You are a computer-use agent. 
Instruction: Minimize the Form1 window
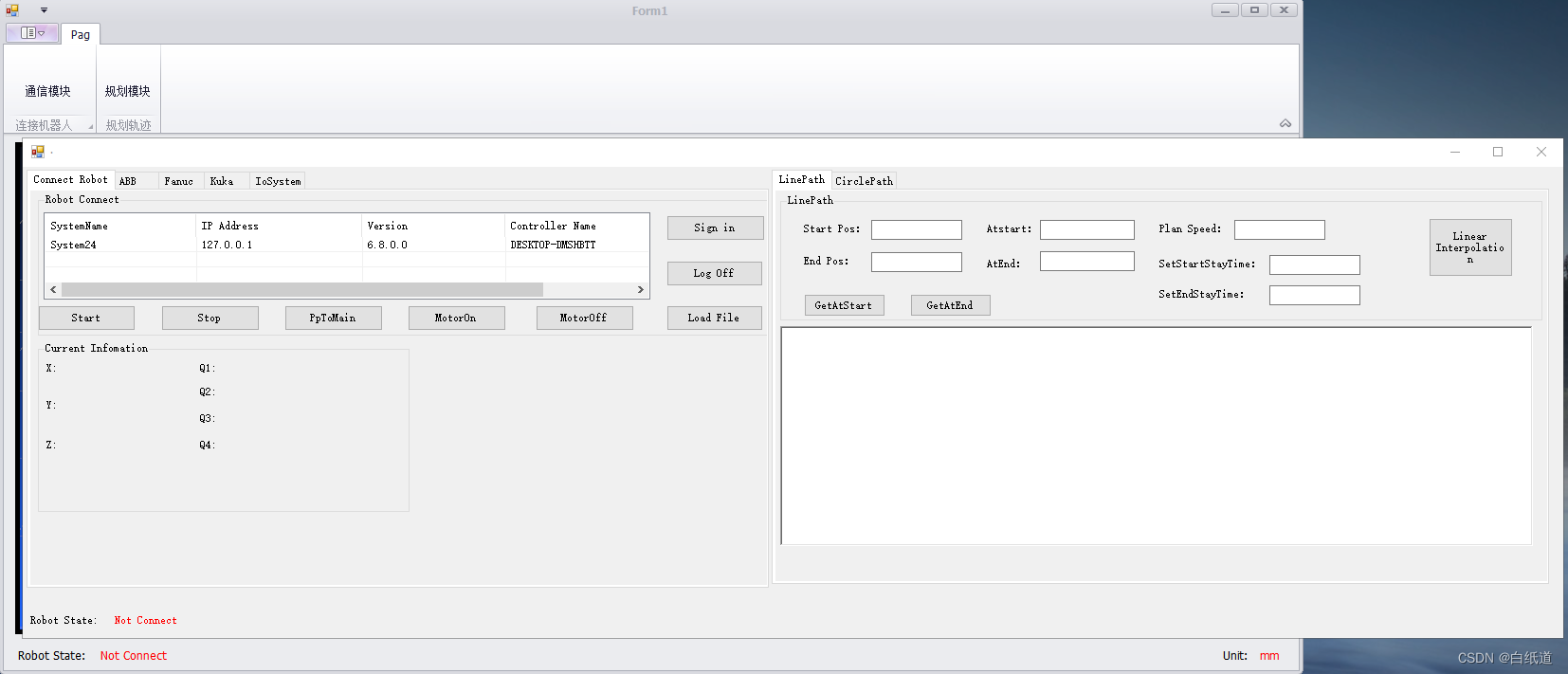click(1225, 10)
